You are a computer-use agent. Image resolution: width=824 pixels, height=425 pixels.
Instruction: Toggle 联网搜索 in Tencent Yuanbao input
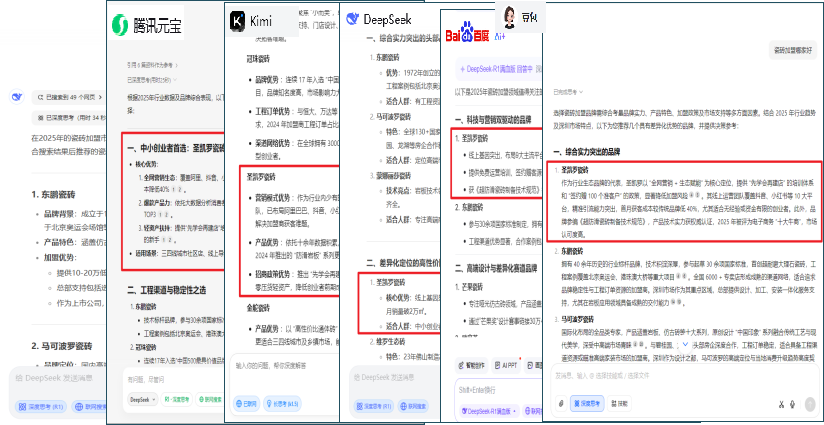[x=210, y=399]
